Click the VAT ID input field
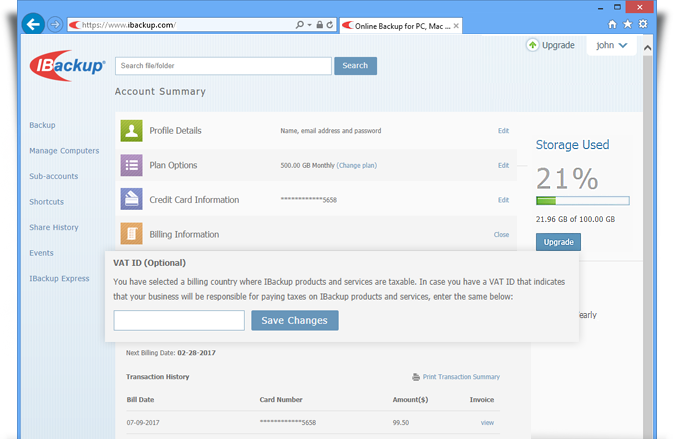The height and width of the screenshot is (439, 674). pyautogui.click(x=179, y=320)
